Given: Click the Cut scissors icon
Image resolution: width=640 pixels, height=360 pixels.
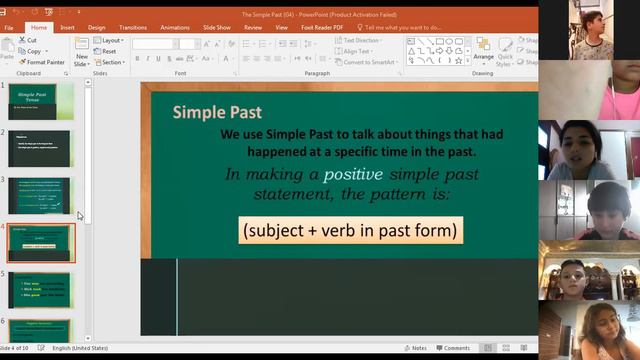Looking at the screenshot, I should (x=22, y=40).
